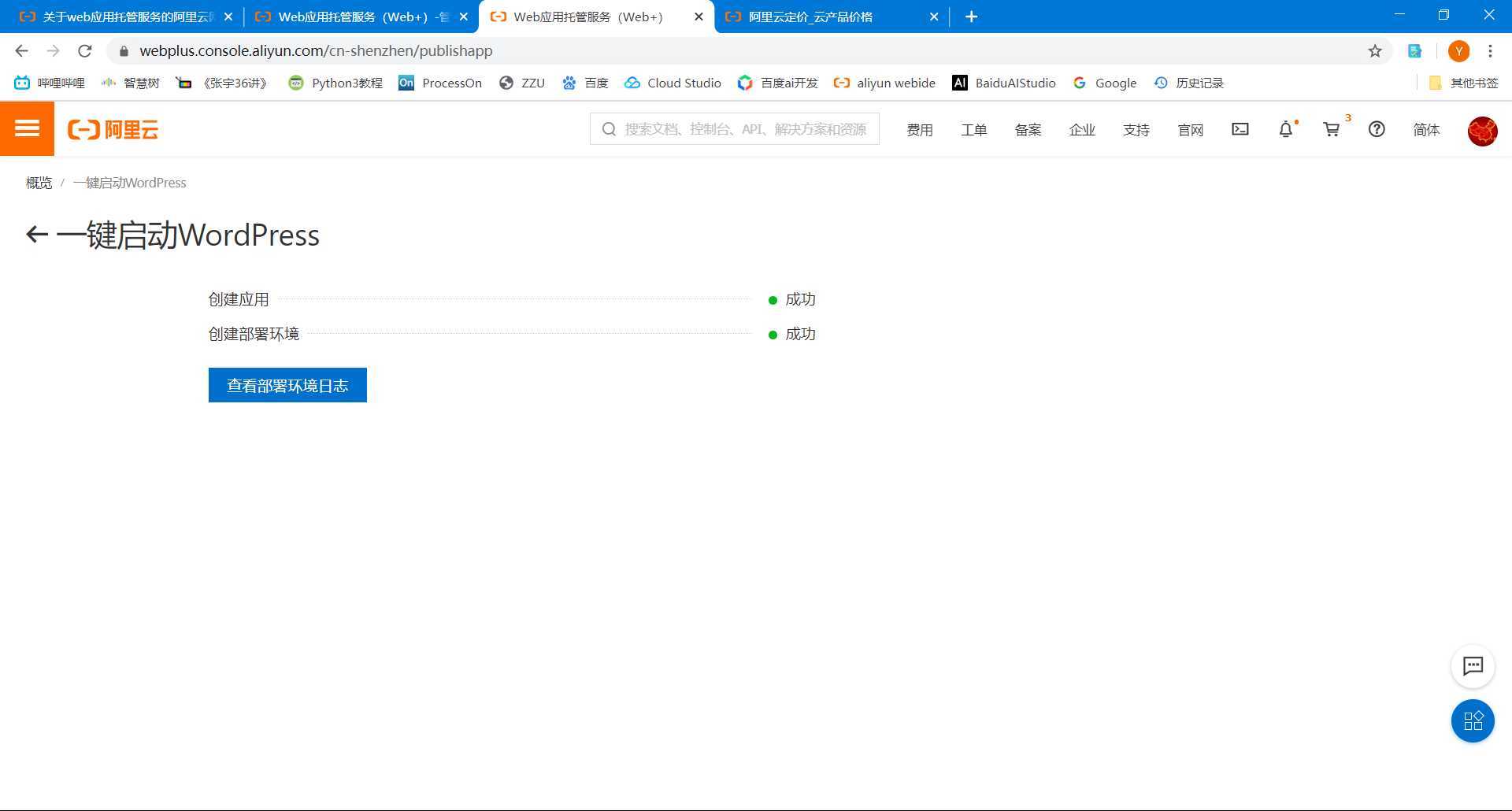Image resolution: width=1512 pixels, height=811 pixels.
Task: Open the 备案 menu
Action: point(1028,130)
